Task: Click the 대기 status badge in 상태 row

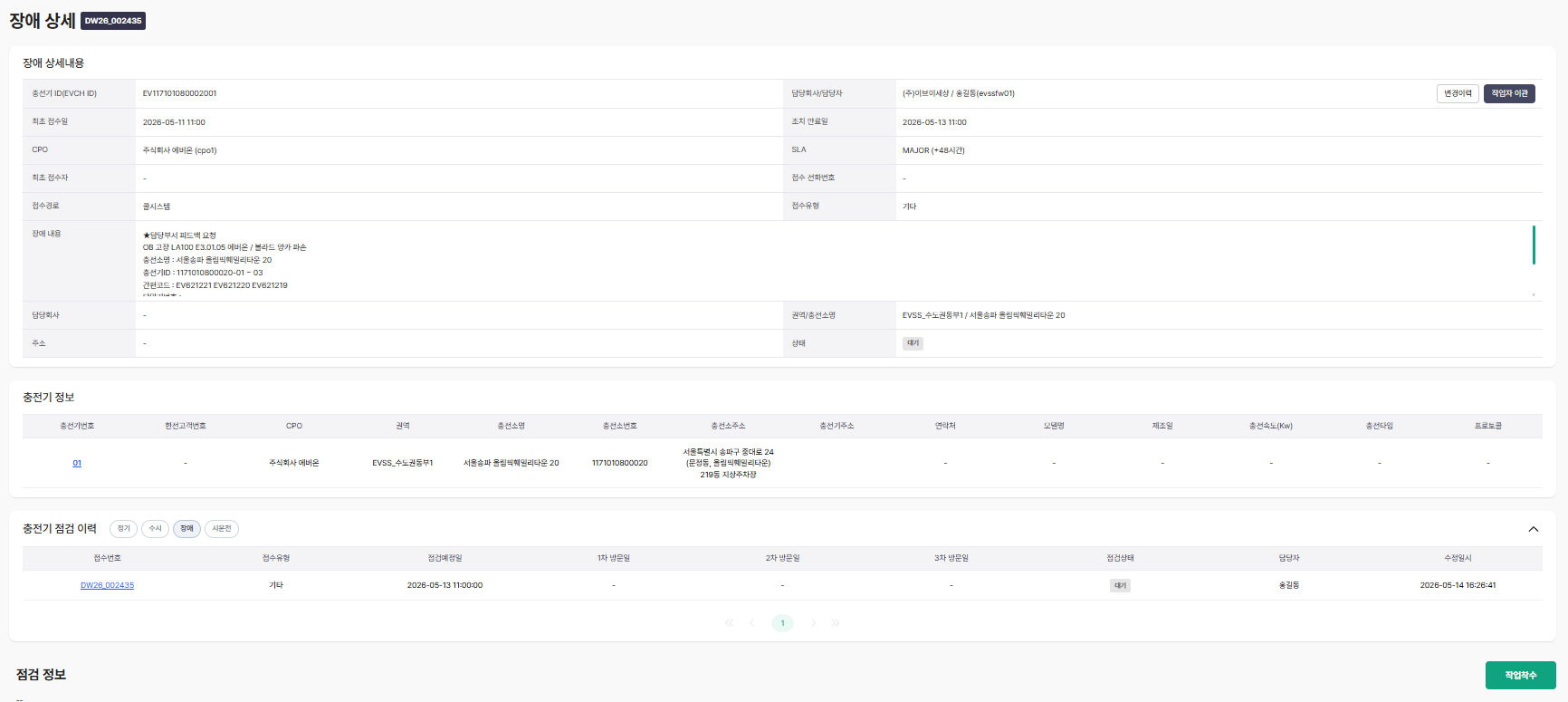Action: [913, 343]
